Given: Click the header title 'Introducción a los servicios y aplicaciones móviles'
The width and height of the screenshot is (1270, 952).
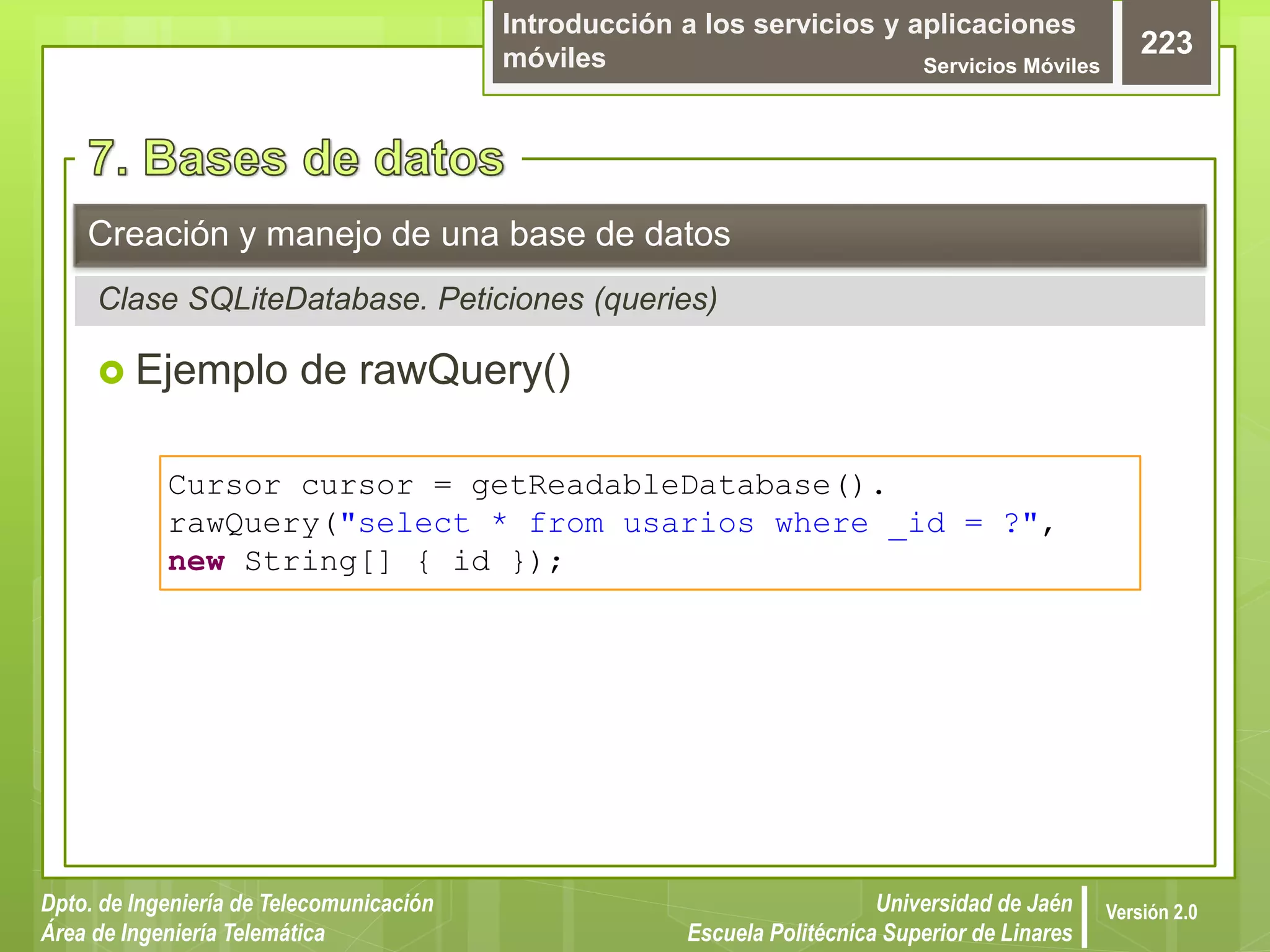Looking at the screenshot, I should pyautogui.click(x=788, y=41).
